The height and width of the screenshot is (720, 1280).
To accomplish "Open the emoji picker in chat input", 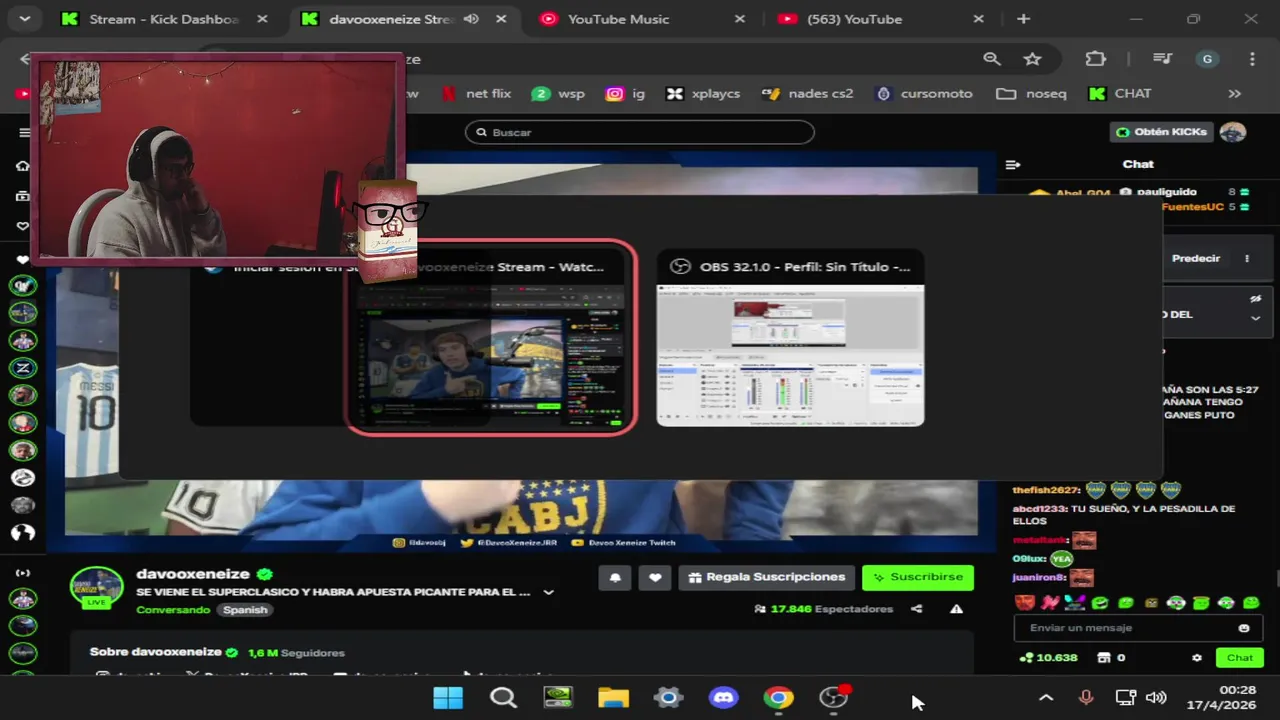I will (x=1244, y=628).
